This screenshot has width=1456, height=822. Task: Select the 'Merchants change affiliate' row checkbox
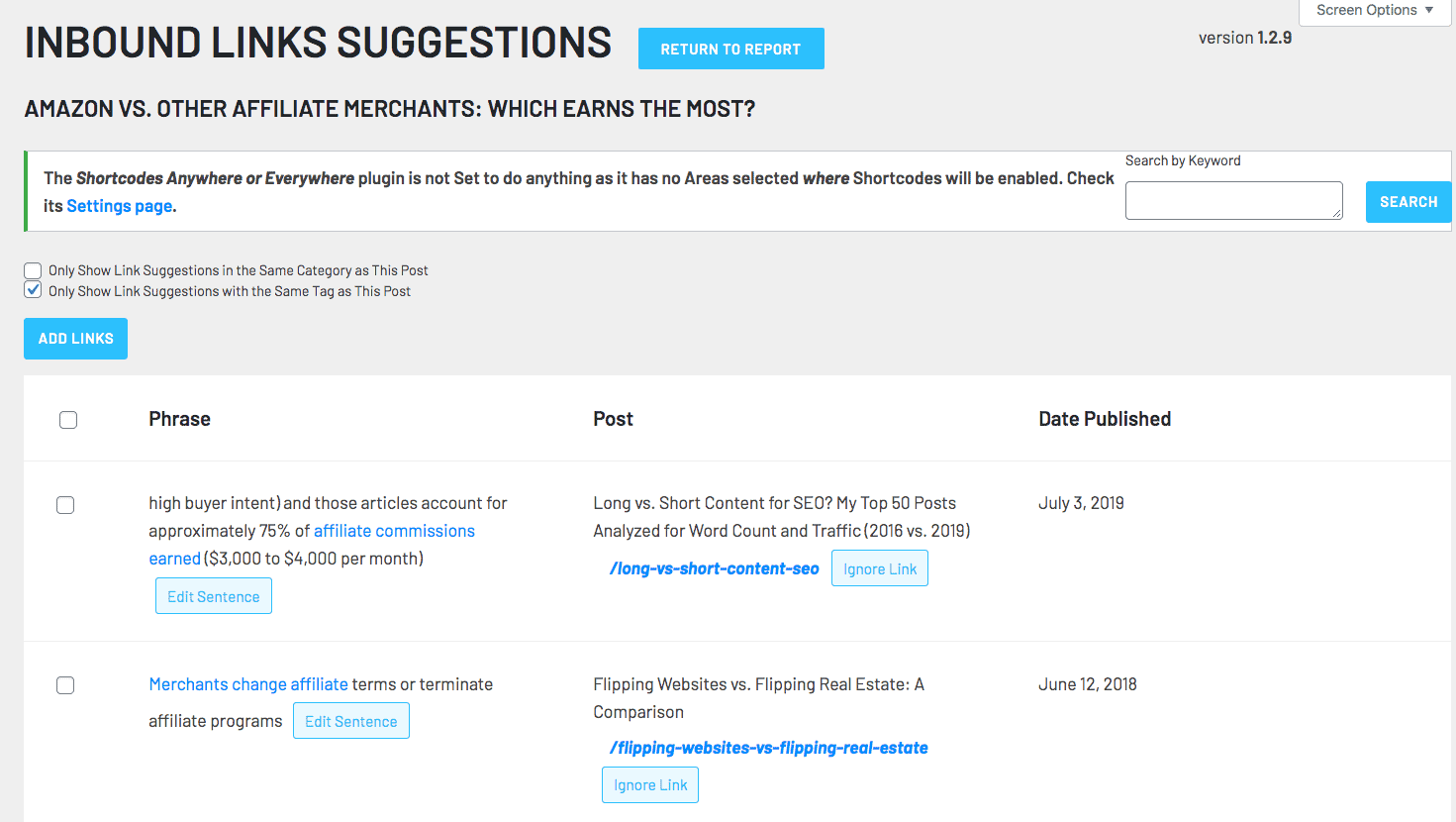tap(65, 685)
